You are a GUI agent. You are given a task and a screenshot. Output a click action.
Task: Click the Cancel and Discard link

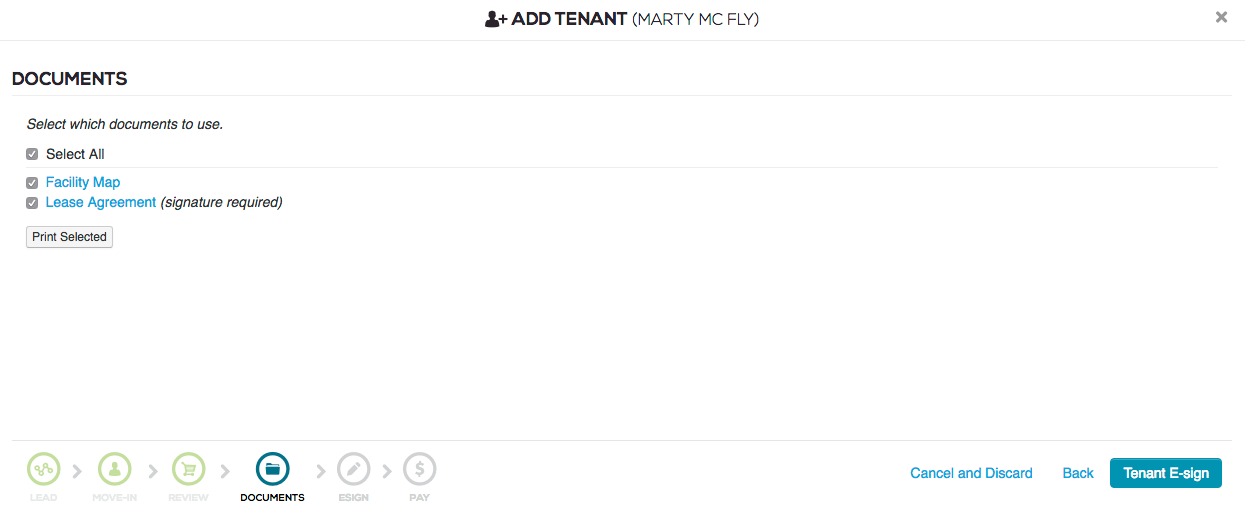(971, 473)
